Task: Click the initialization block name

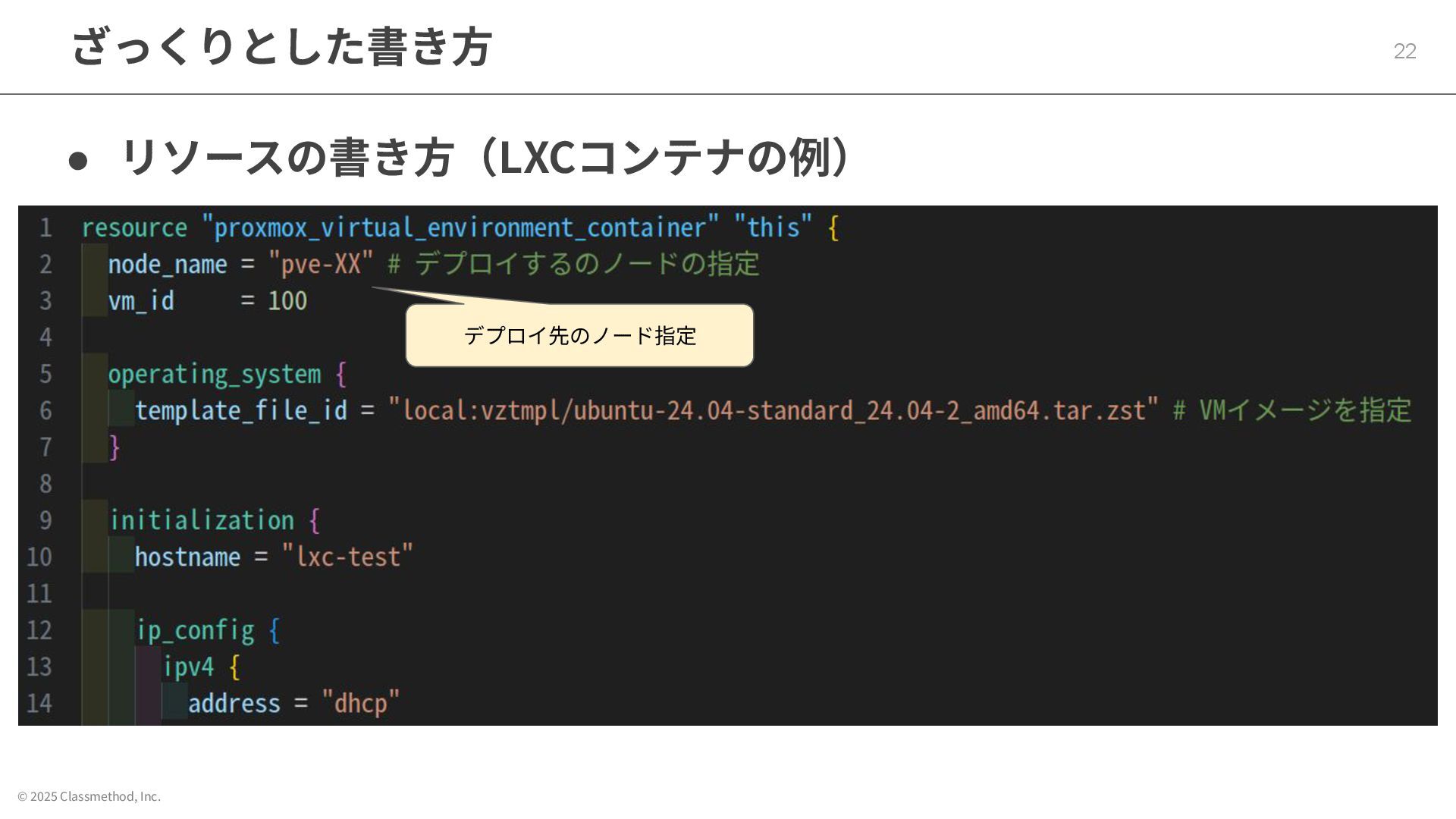Action: point(202,521)
